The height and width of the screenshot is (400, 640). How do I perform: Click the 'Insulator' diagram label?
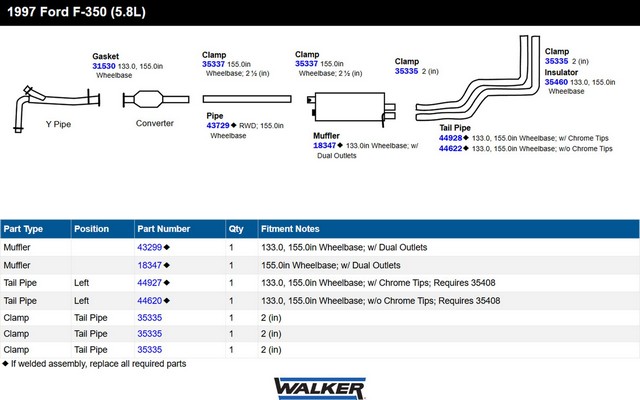pyautogui.click(x=561, y=72)
